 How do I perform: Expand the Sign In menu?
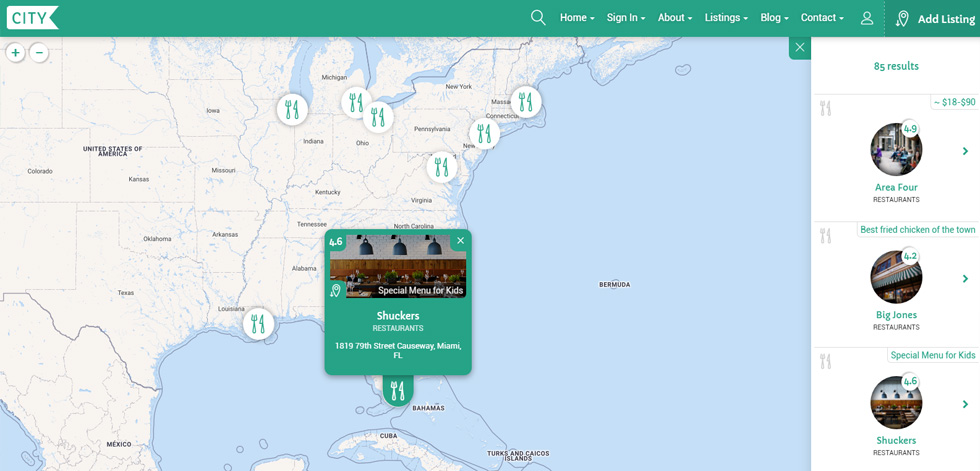[626, 17]
